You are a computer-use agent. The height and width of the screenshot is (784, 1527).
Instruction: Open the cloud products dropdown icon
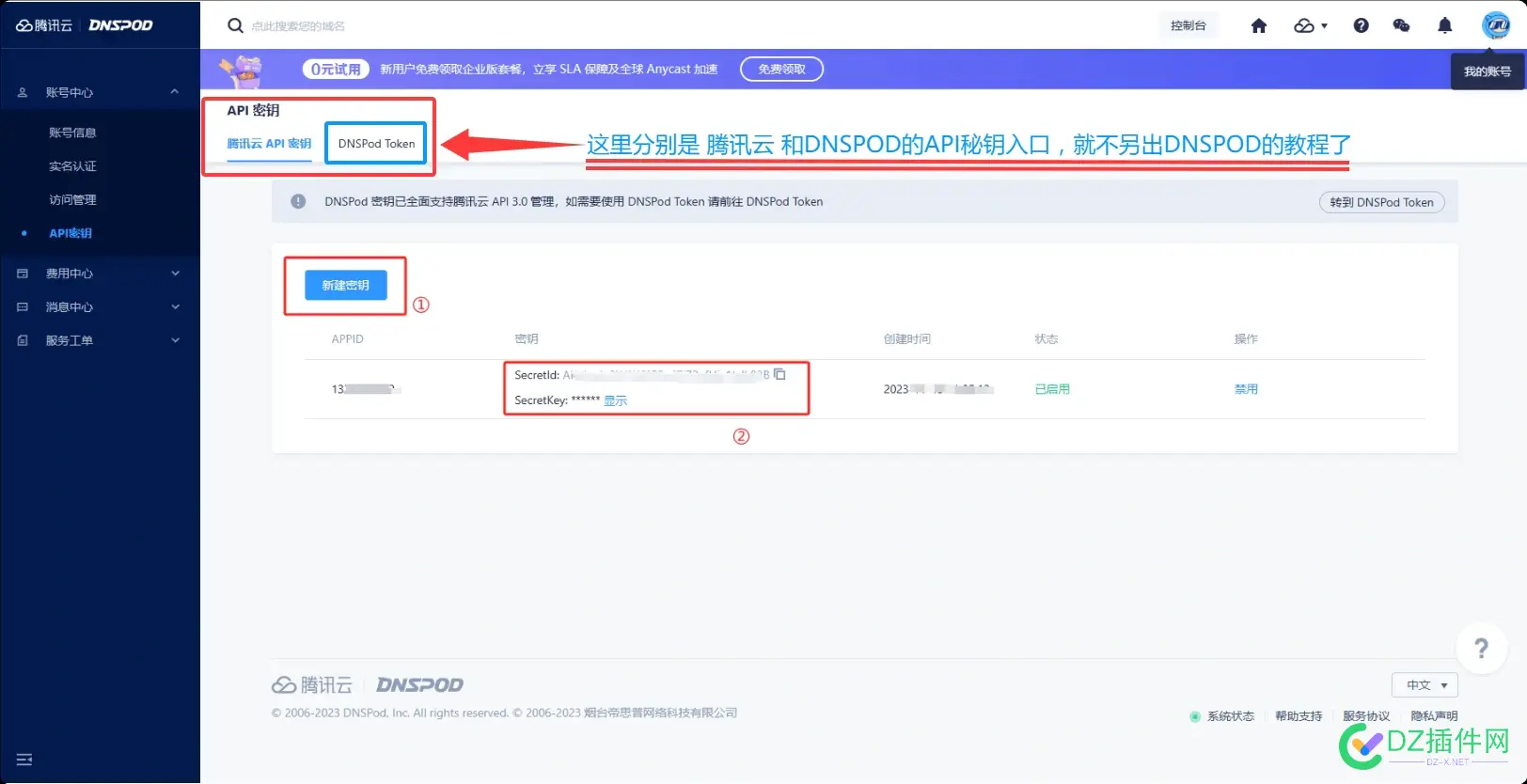click(x=1311, y=25)
